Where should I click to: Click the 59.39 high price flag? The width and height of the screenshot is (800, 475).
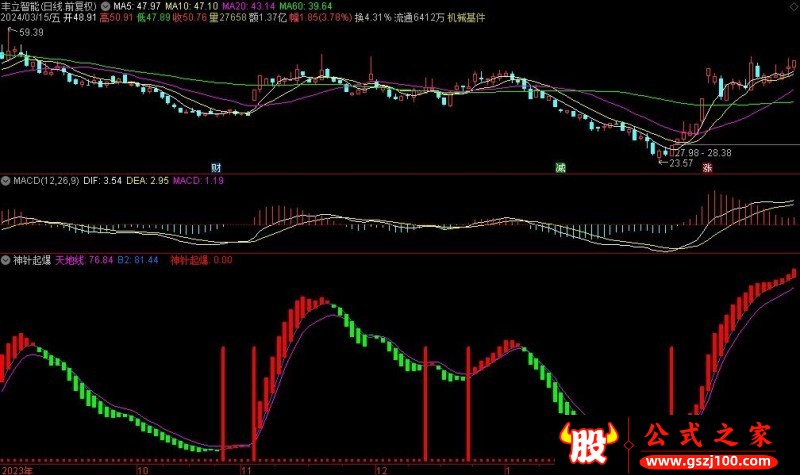pos(30,33)
